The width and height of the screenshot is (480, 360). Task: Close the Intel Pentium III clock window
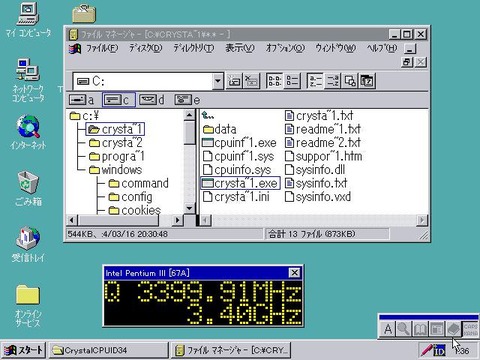(294, 273)
